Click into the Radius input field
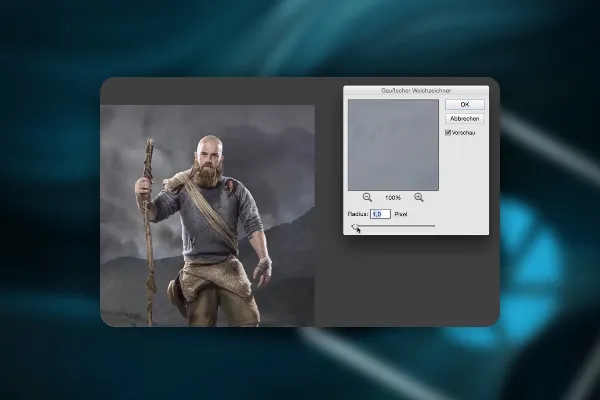600x400 pixels. 380,214
